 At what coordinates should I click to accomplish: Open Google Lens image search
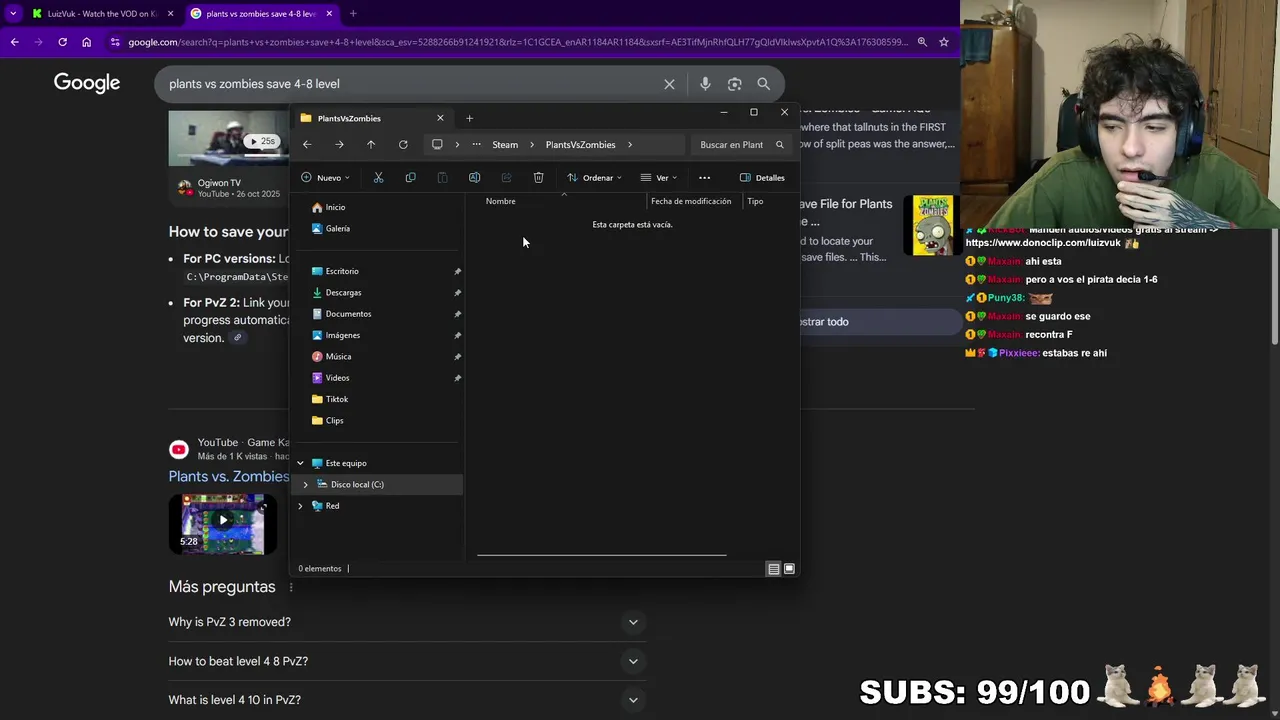(734, 84)
